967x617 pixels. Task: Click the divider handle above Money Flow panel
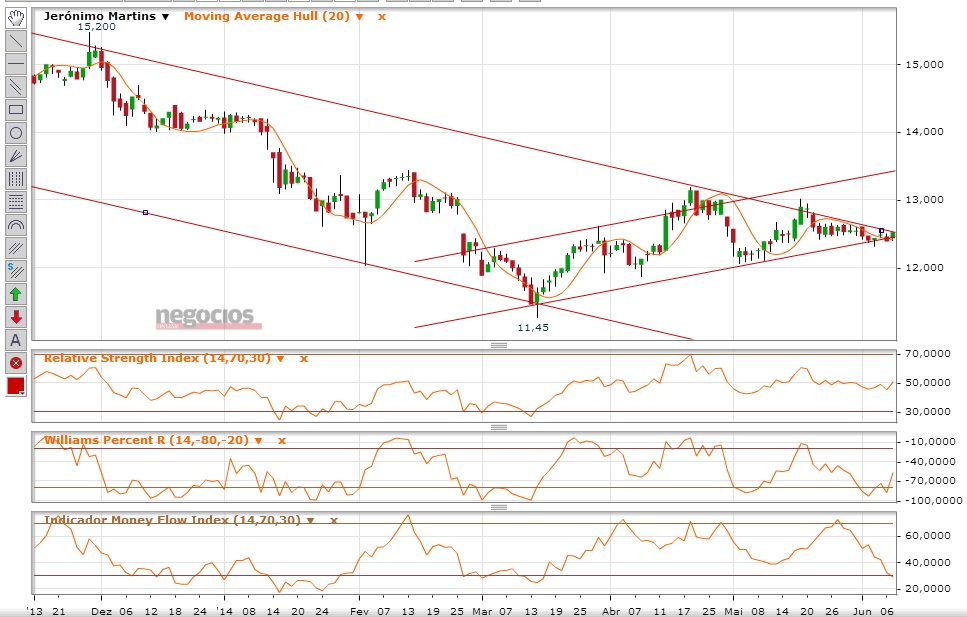pos(499,507)
